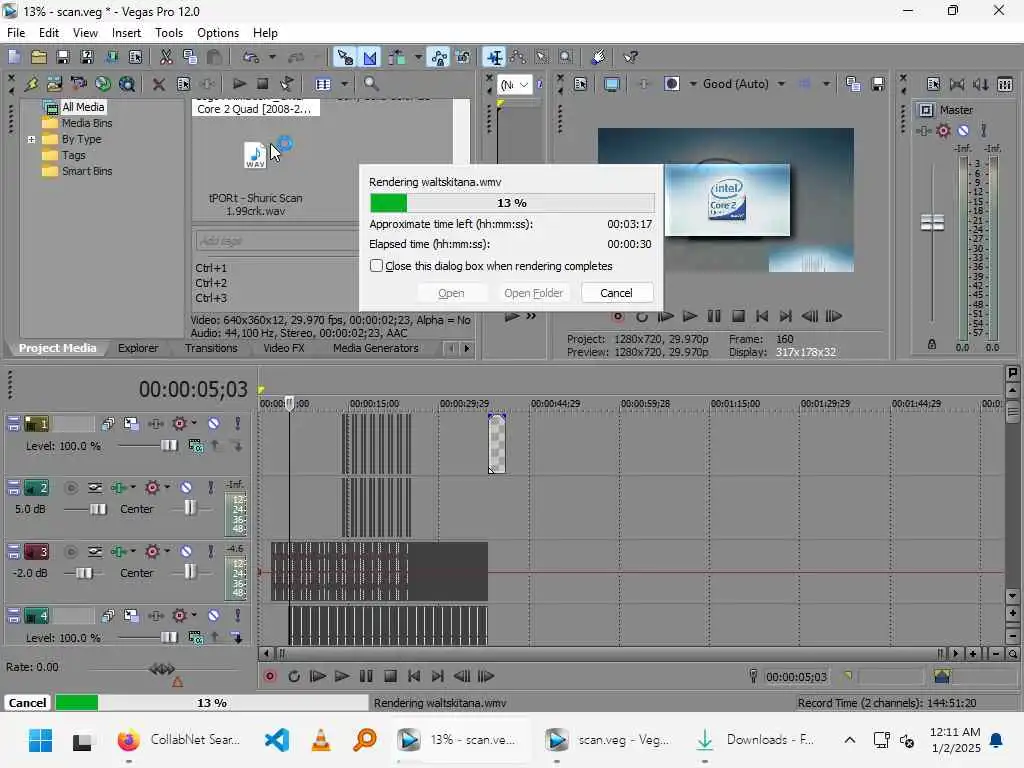Click Copy Snapshot to Clipboard icon

[853, 84]
